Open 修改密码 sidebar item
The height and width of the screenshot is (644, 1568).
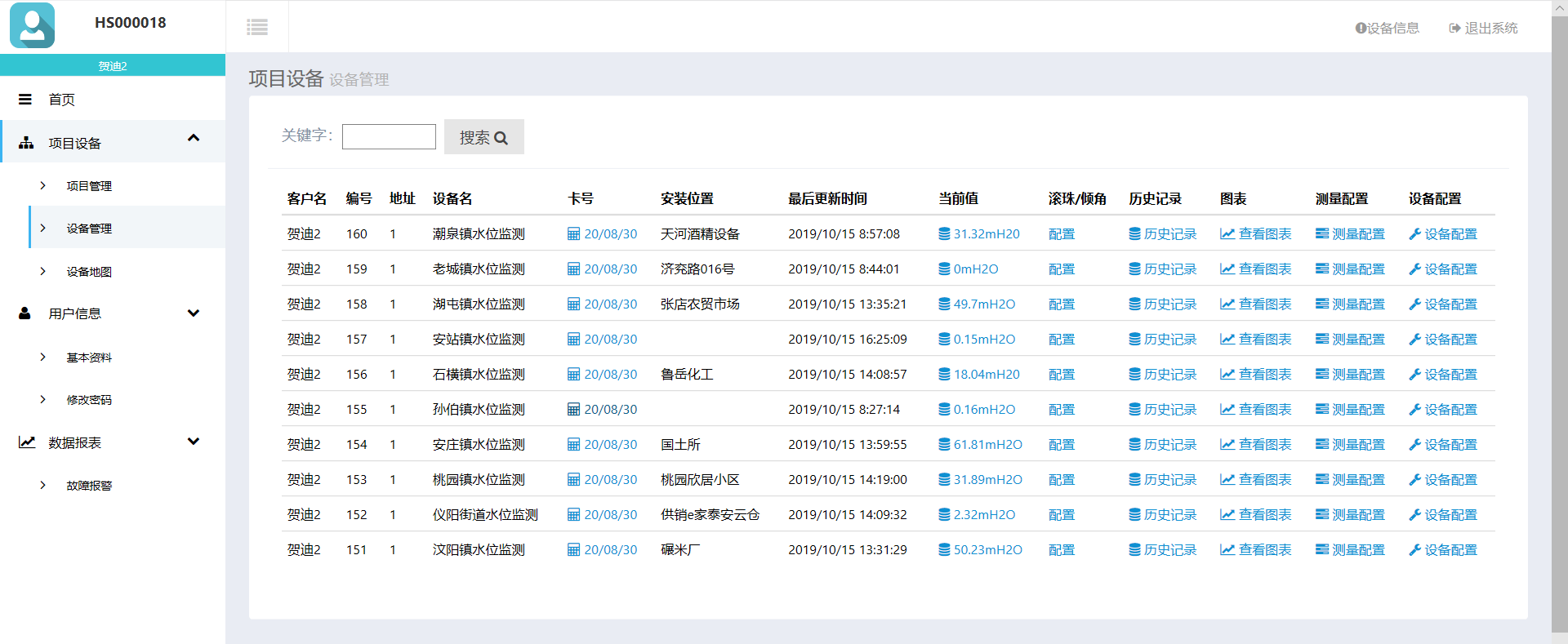click(x=89, y=400)
